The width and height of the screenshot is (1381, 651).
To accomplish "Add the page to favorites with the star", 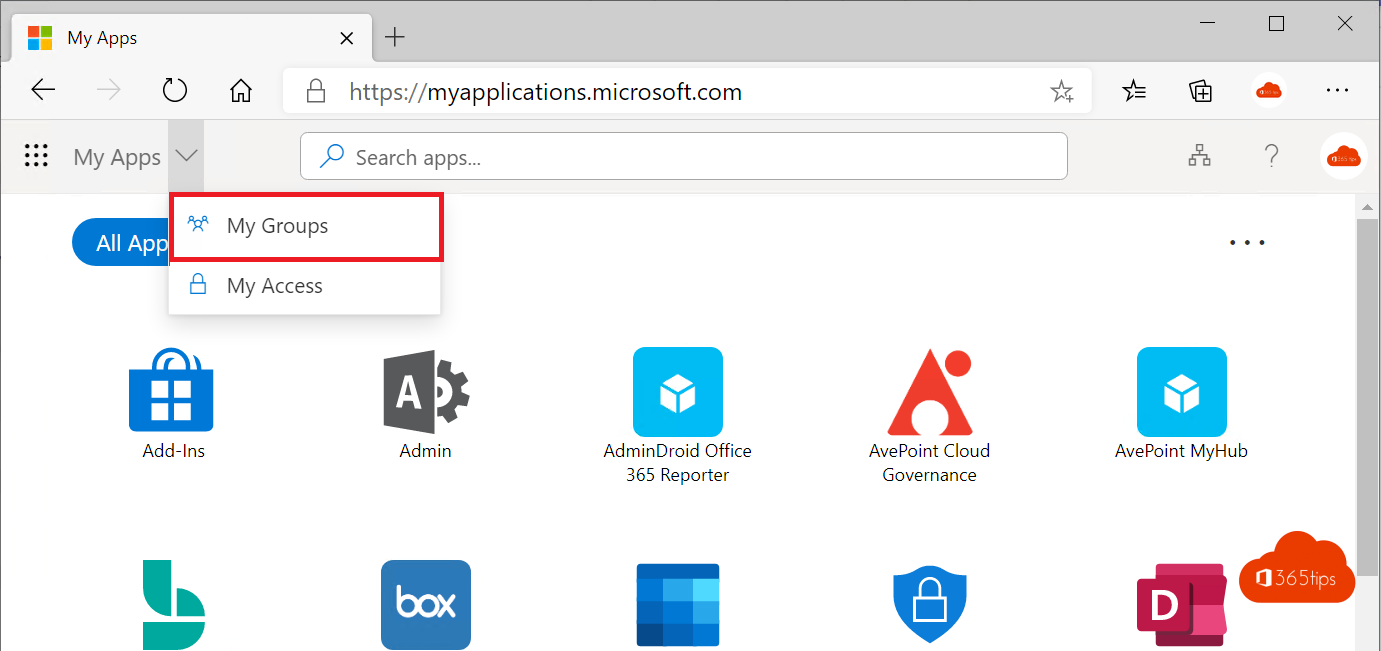I will pos(1062,90).
